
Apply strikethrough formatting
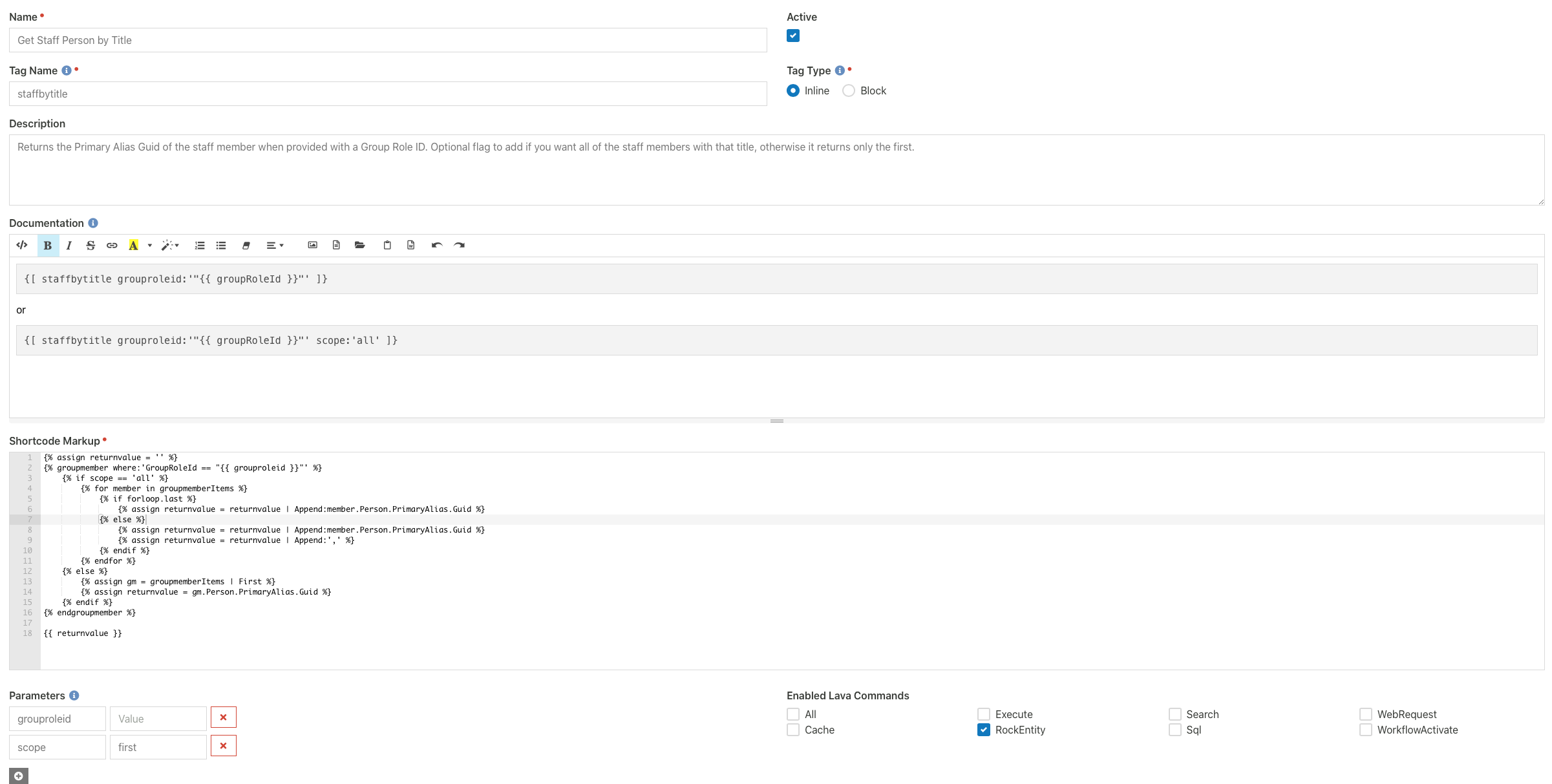click(x=90, y=245)
